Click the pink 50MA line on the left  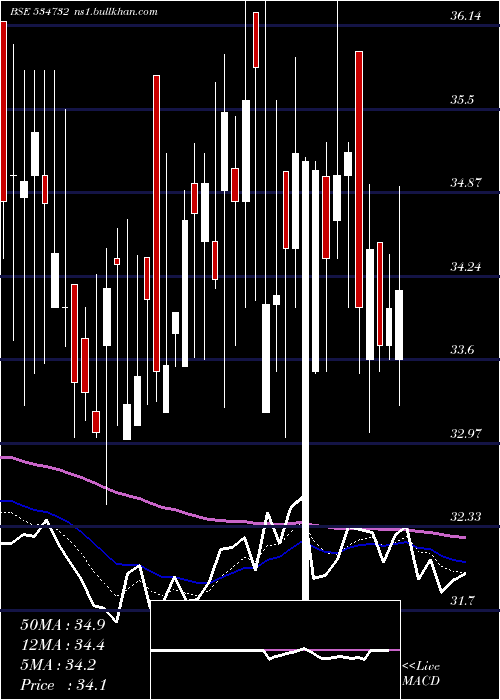pyautogui.click(x=45, y=467)
